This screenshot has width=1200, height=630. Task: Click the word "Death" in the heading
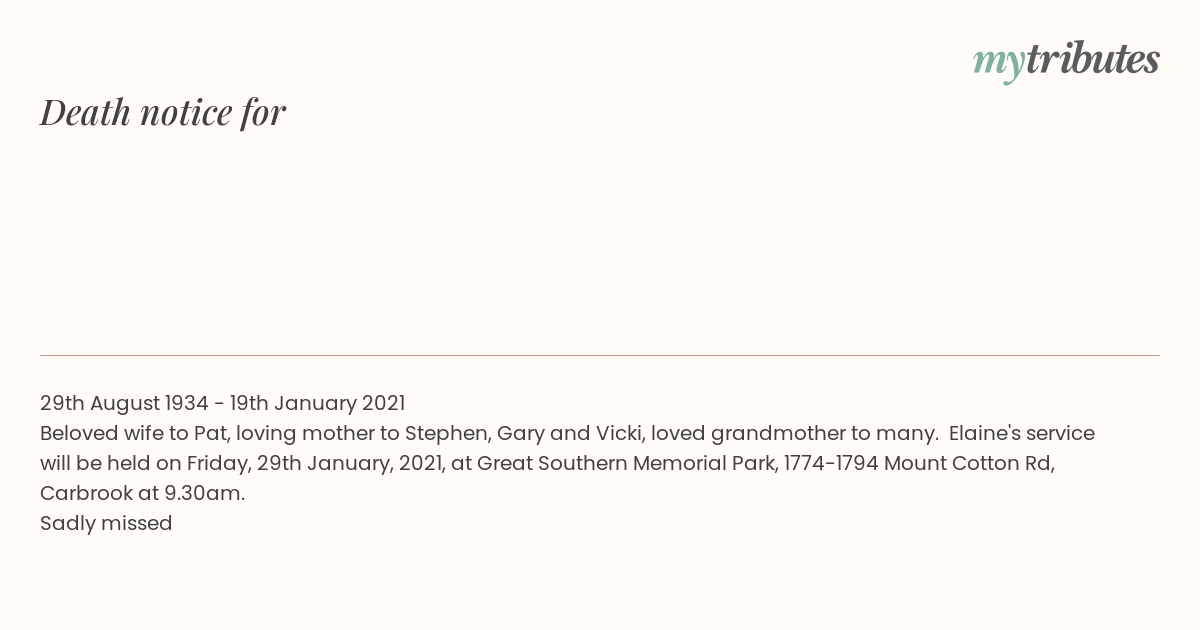pyautogui.click(x=86, y=112)
